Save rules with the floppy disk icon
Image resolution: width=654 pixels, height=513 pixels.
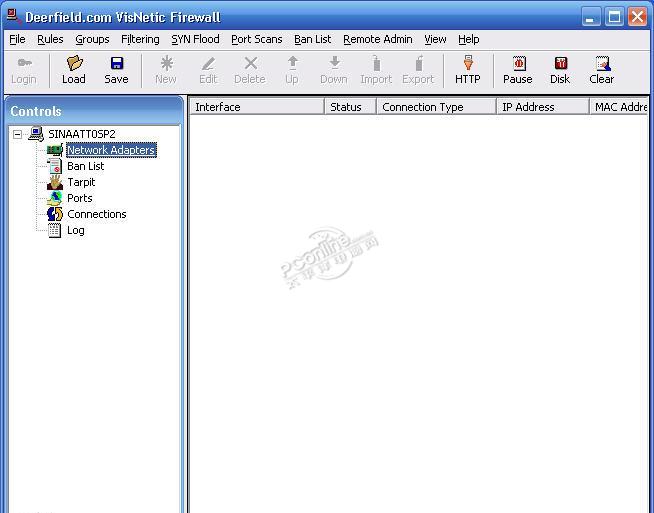point(116,63)
